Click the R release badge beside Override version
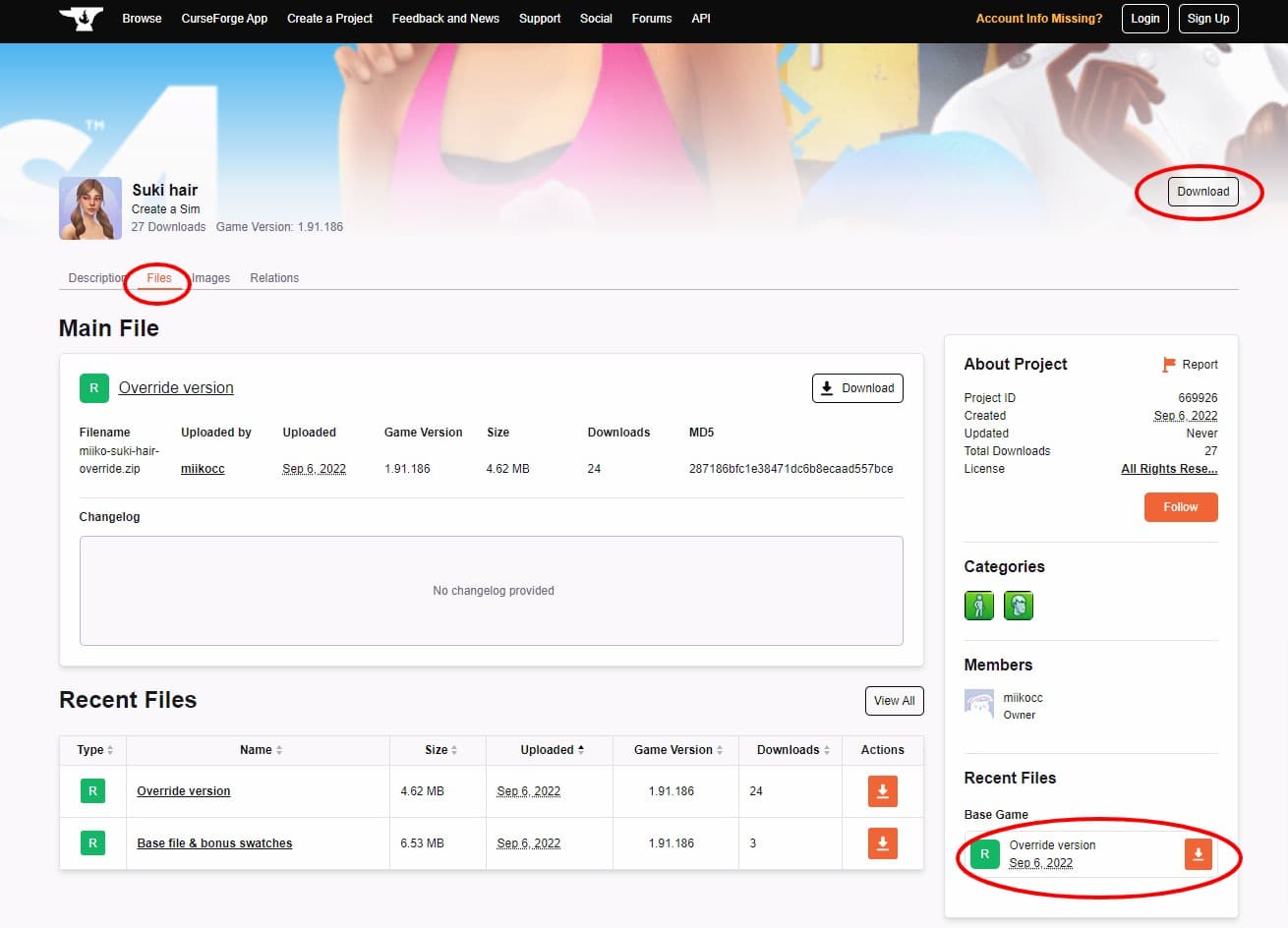Viewport: 1288px width, 928px height. tap(93, 388)
